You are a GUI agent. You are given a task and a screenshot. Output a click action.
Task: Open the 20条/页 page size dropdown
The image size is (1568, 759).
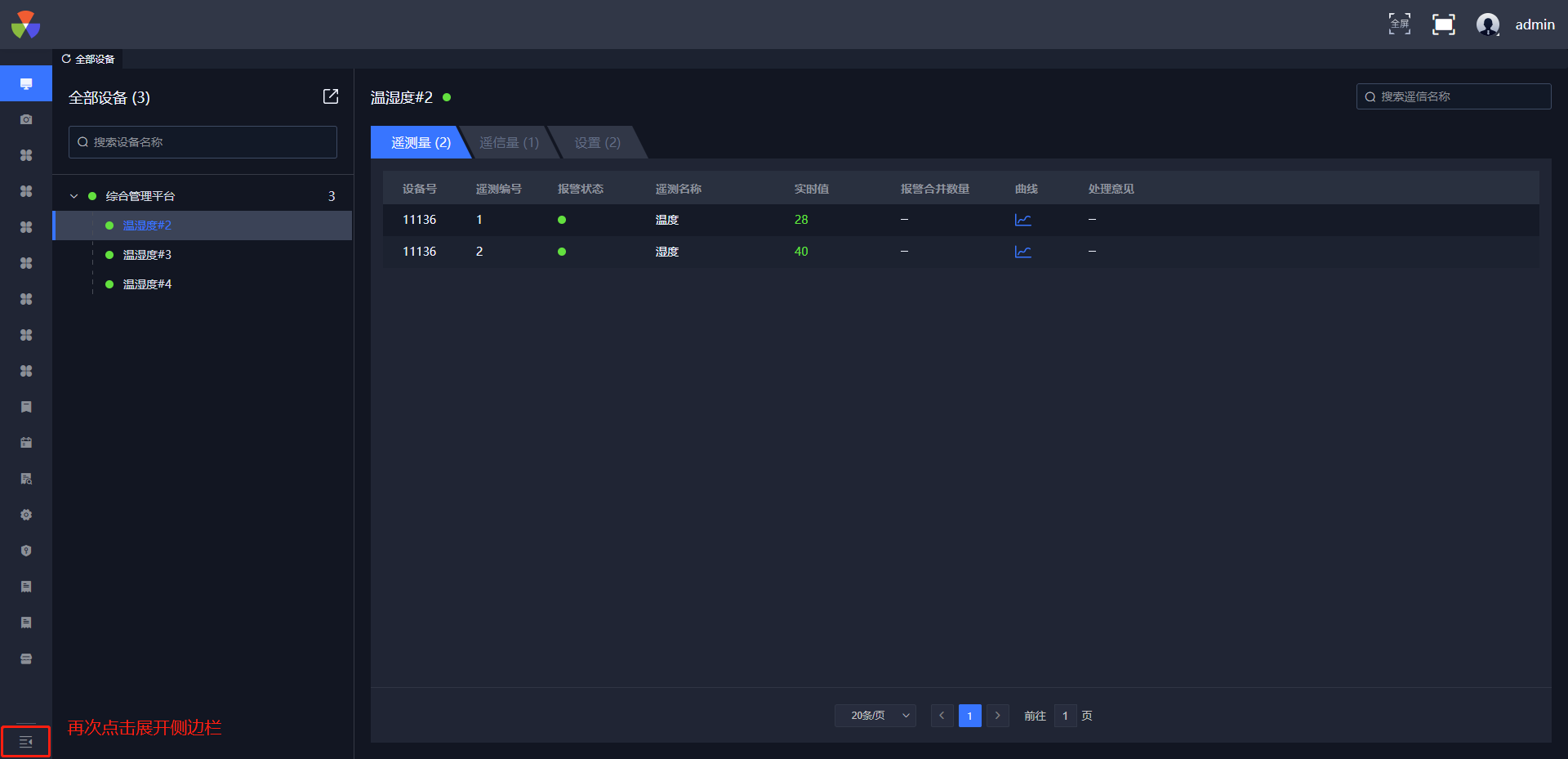point(875,716)
